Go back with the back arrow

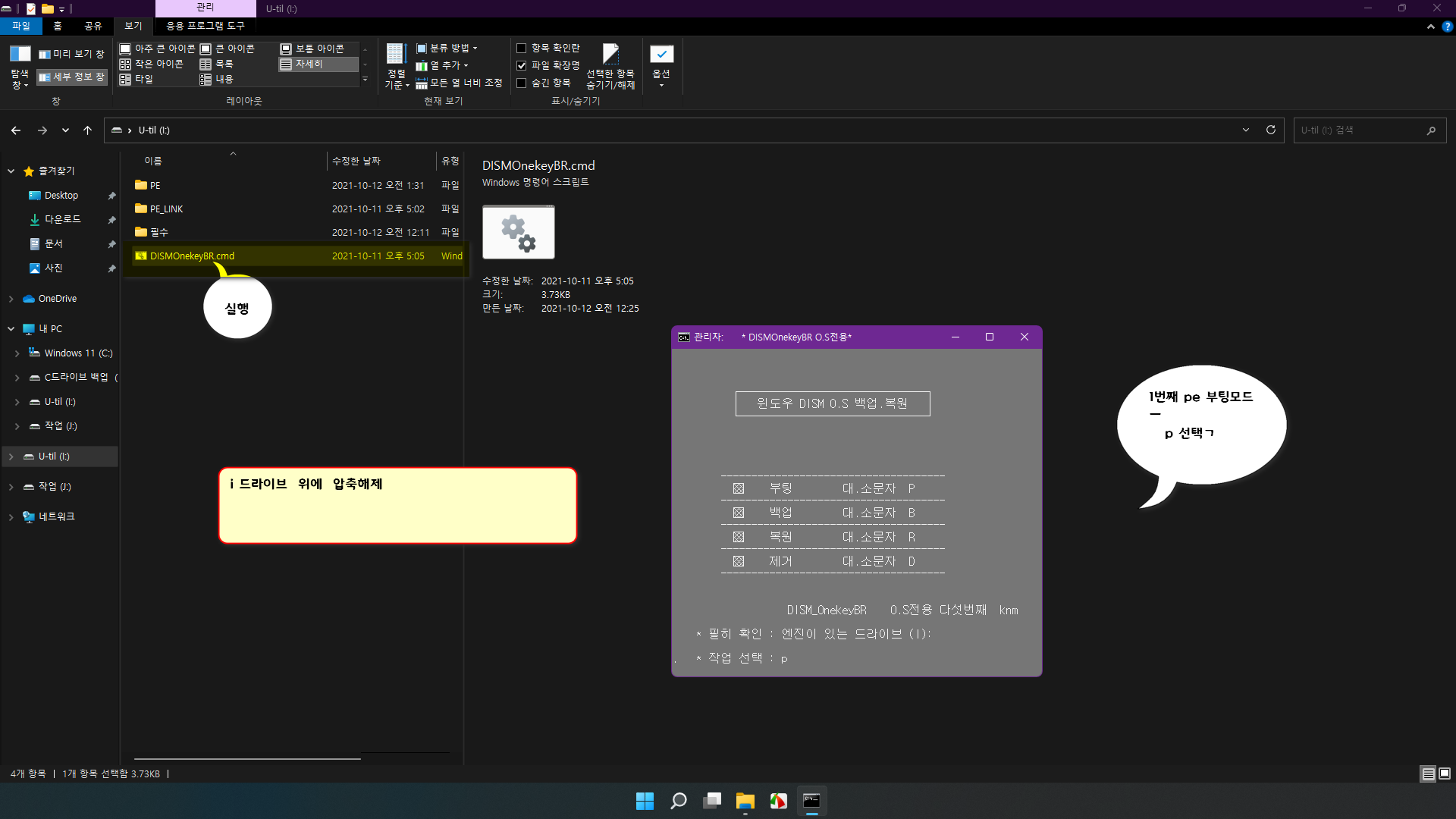16,130
